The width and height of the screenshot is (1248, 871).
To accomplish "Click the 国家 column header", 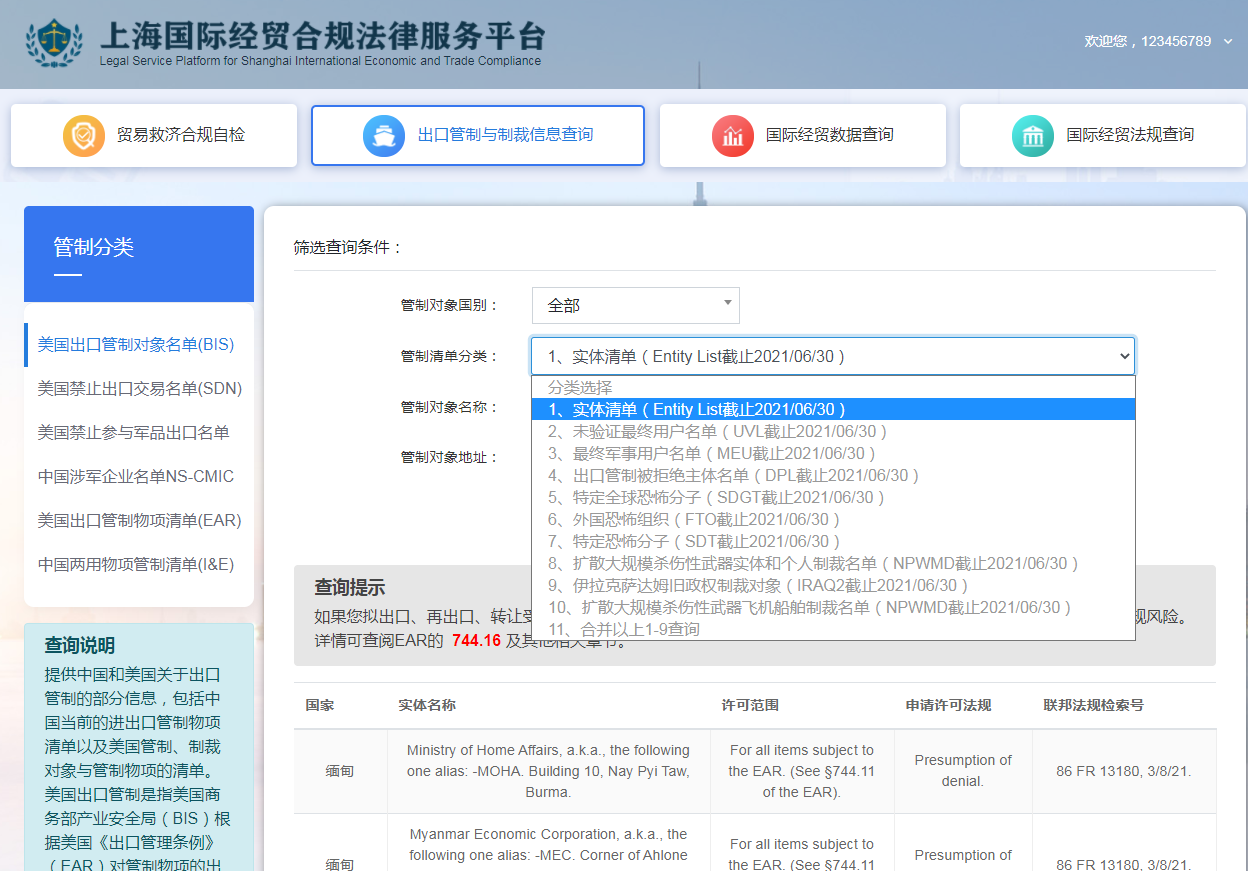I will (320, 705).
